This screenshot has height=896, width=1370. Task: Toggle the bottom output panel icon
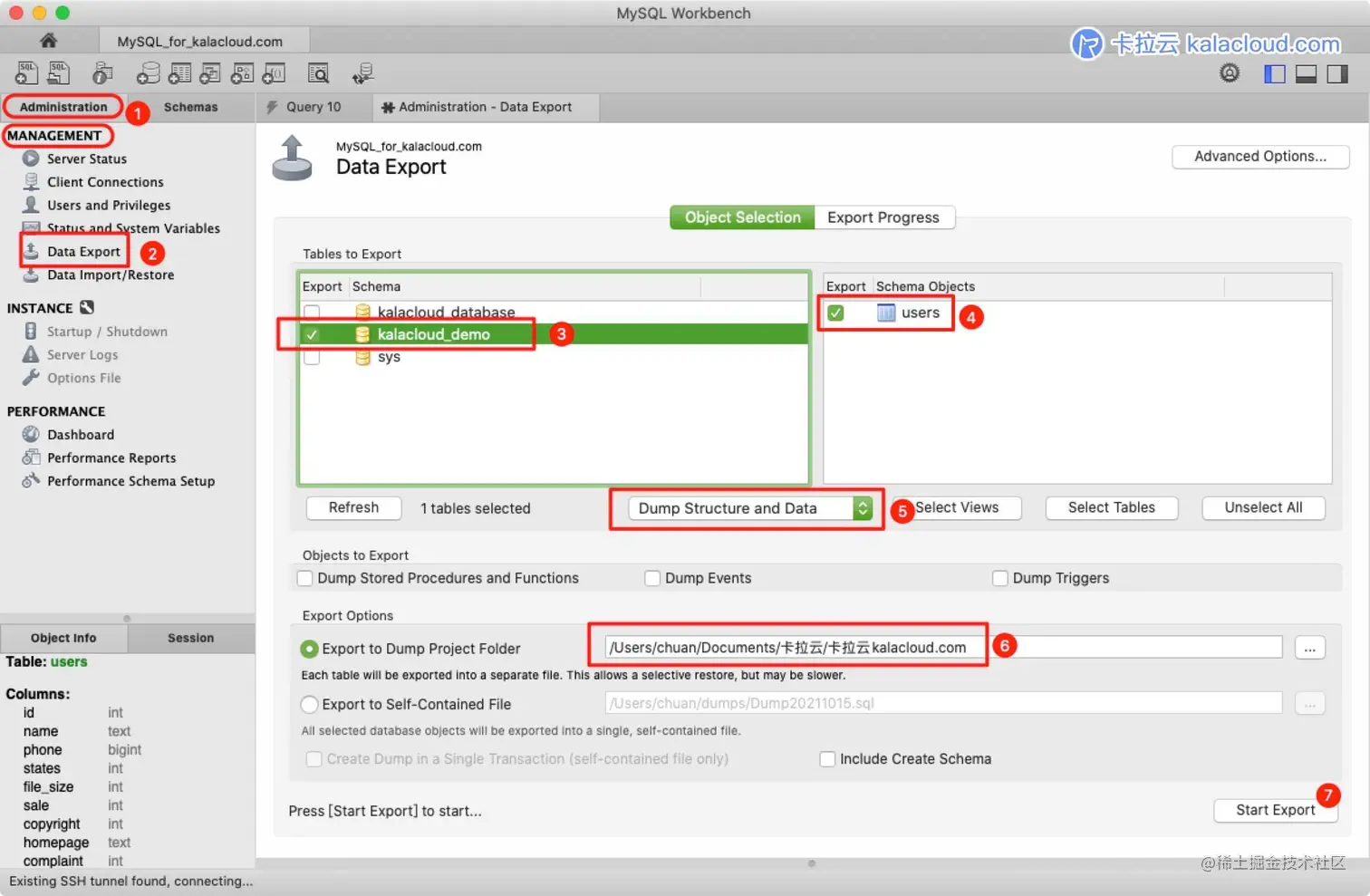pos(1306,74)
